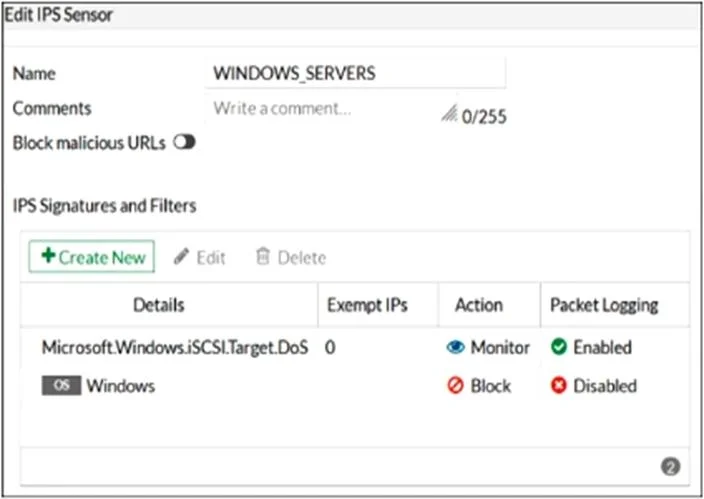Click the plus icon in Create New
Viewport: 704px width, 499px height.
point(48,256)
